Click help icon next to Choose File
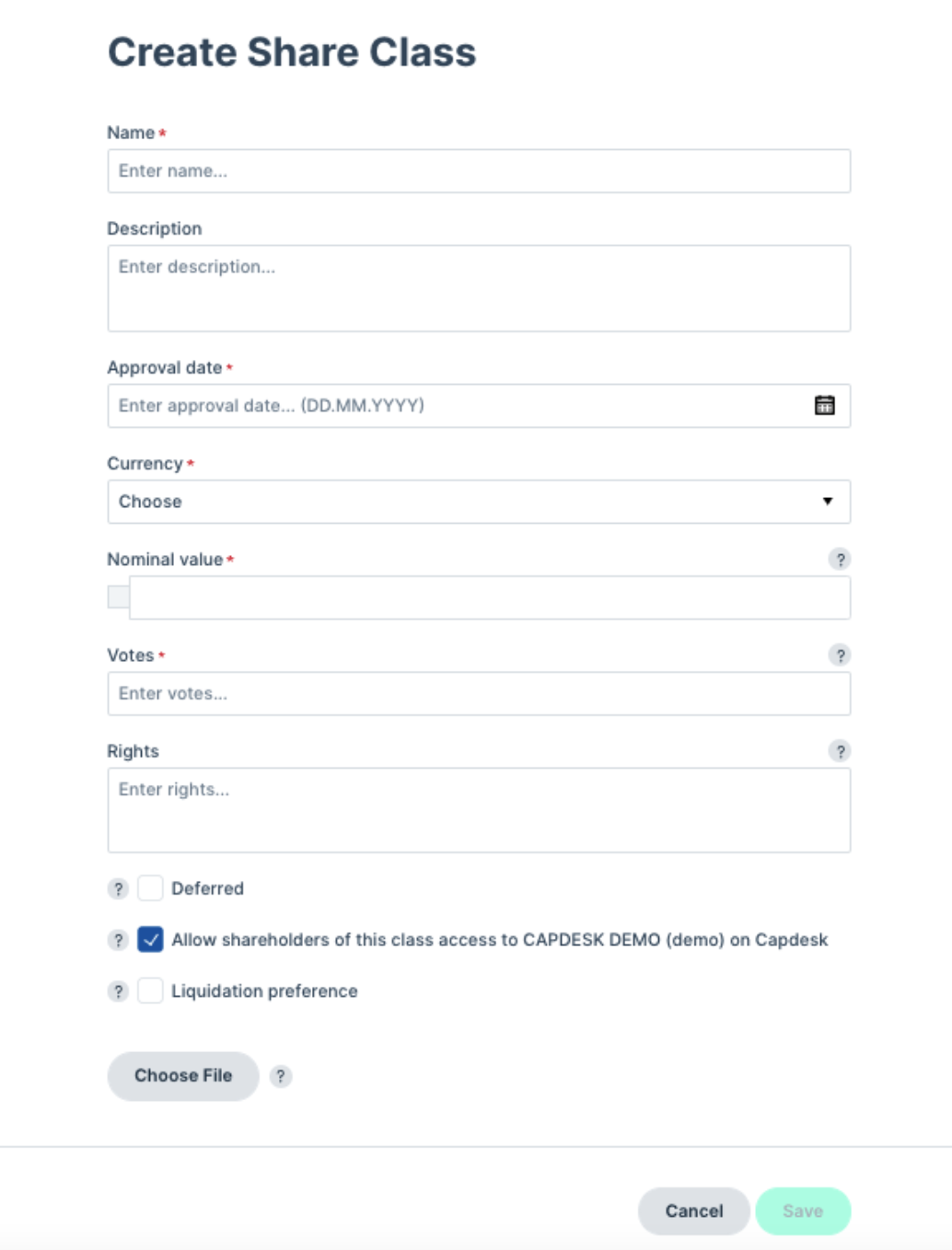The width and height of the screenshot is (952, 1250). 281,1076
